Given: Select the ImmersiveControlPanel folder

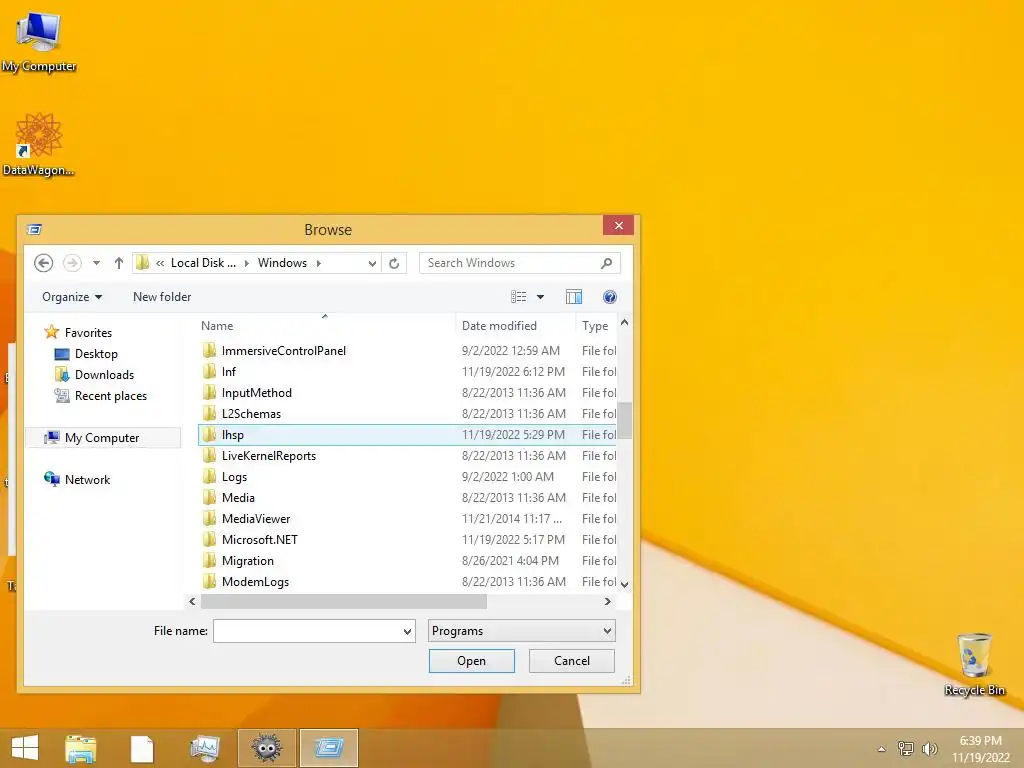Looking at the screenshot, I should (408, 351).
